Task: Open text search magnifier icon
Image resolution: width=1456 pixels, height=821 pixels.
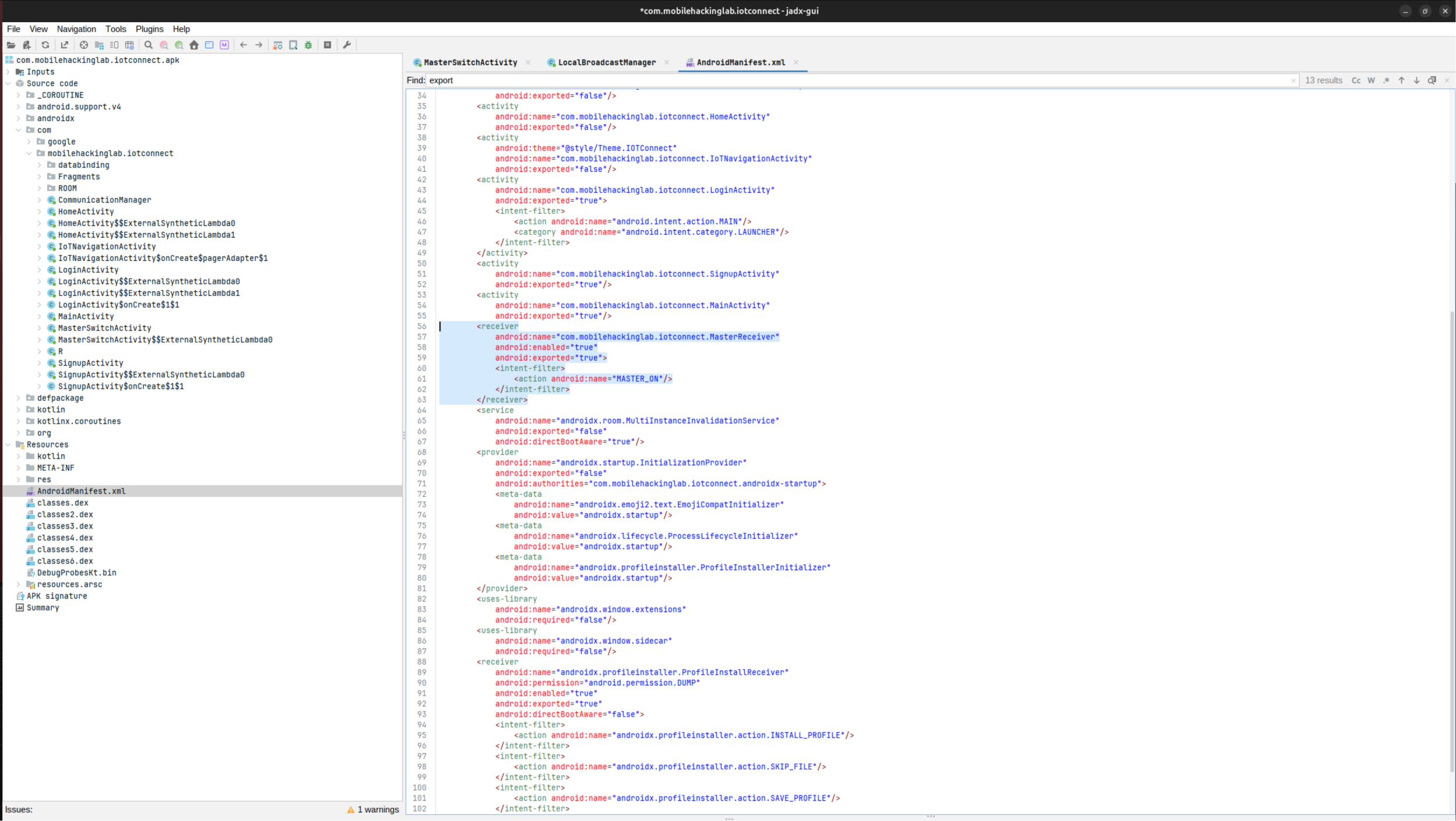Action: click(149, 45)
